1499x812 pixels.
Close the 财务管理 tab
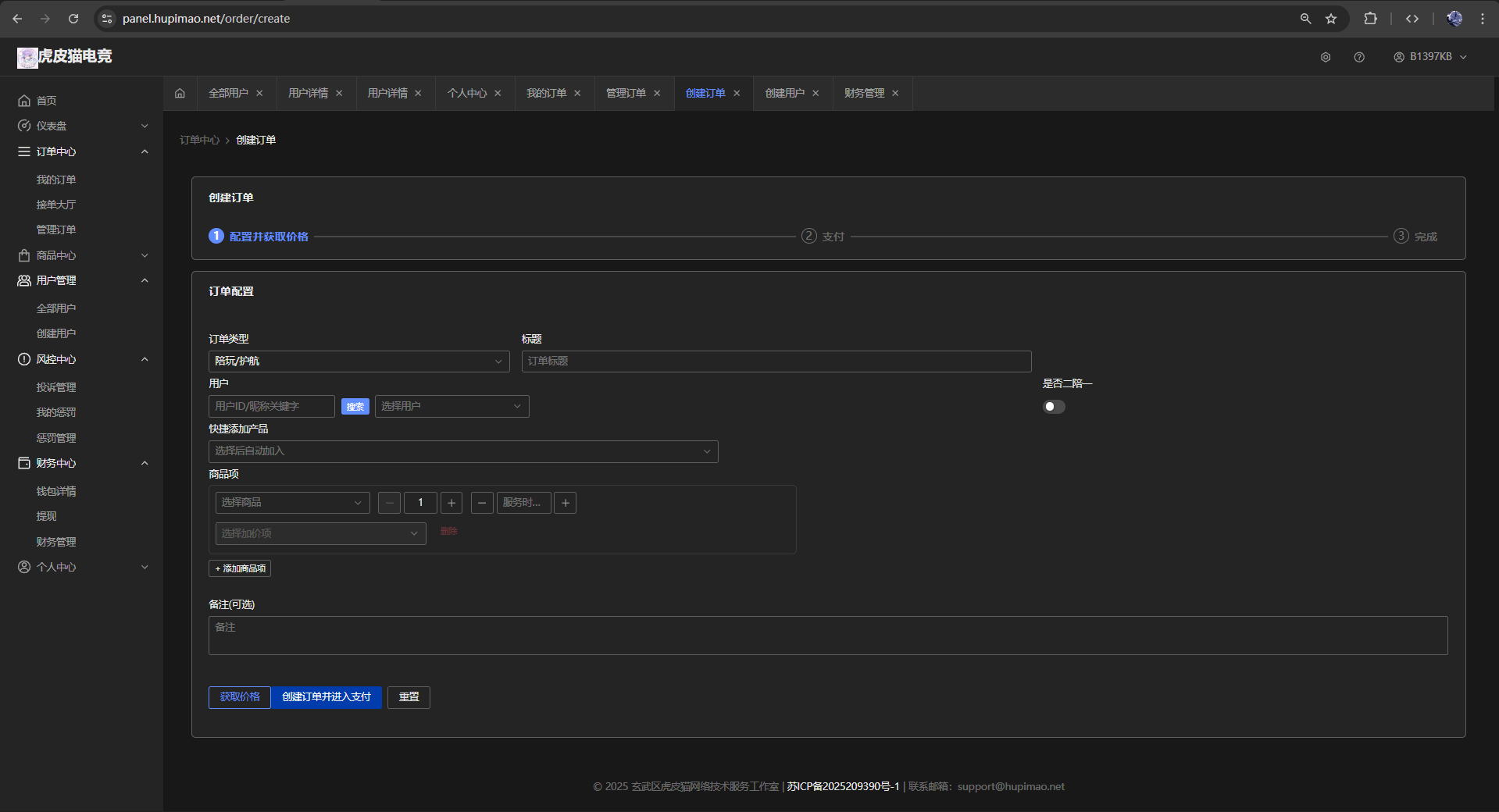[x=895, y=94]
